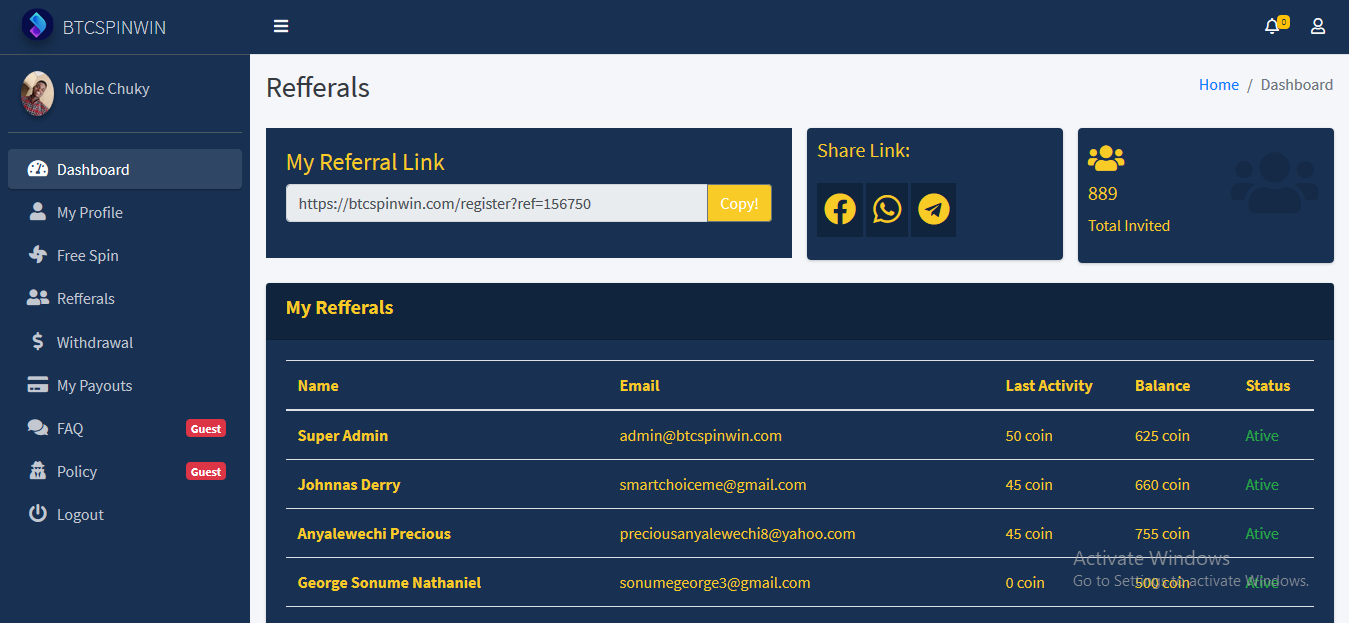Select the referral link URL field

497,203
